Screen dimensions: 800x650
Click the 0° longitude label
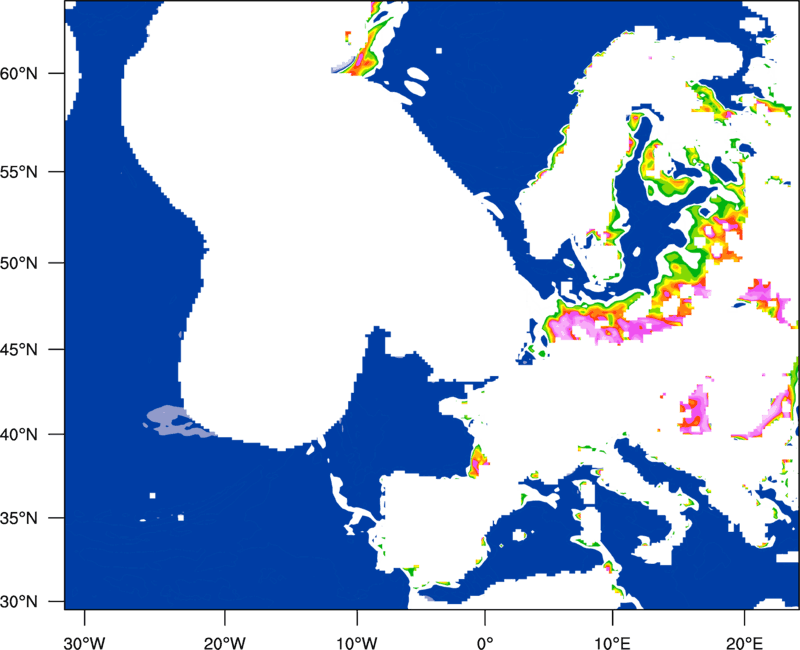(485, 642)
